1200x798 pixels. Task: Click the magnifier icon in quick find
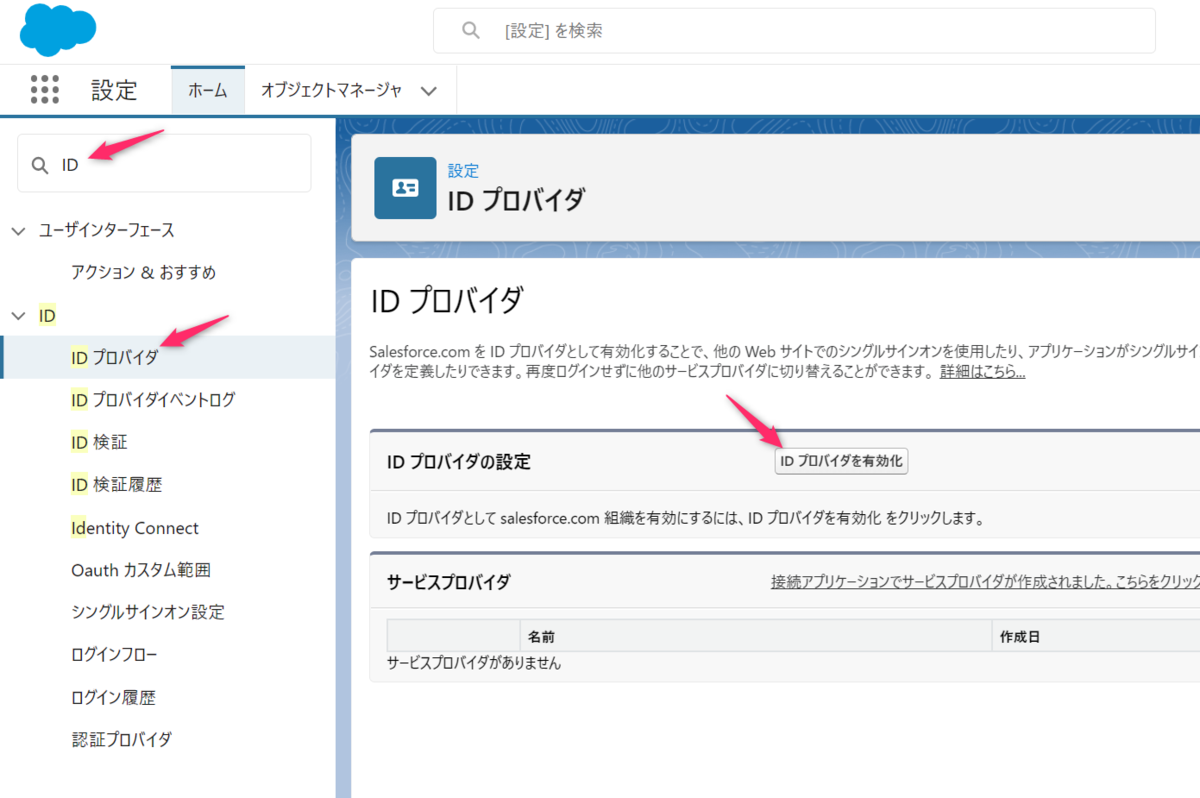tap(40, 163)
